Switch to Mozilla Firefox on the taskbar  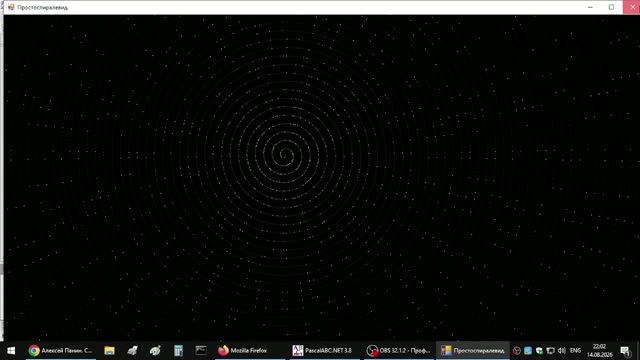[x=250, y=351]
